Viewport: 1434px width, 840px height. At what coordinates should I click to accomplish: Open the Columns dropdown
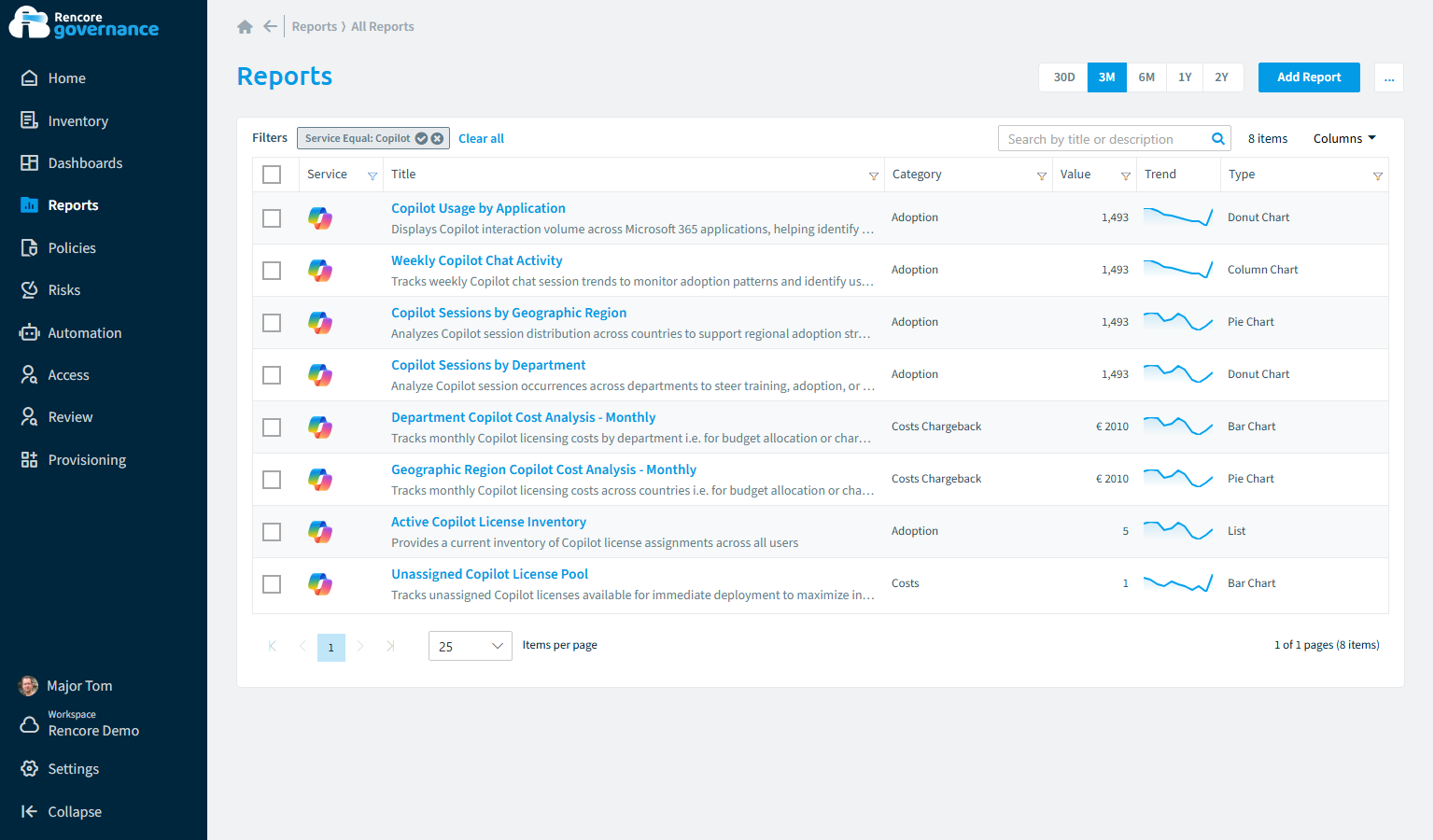[x=1344, y=138]
